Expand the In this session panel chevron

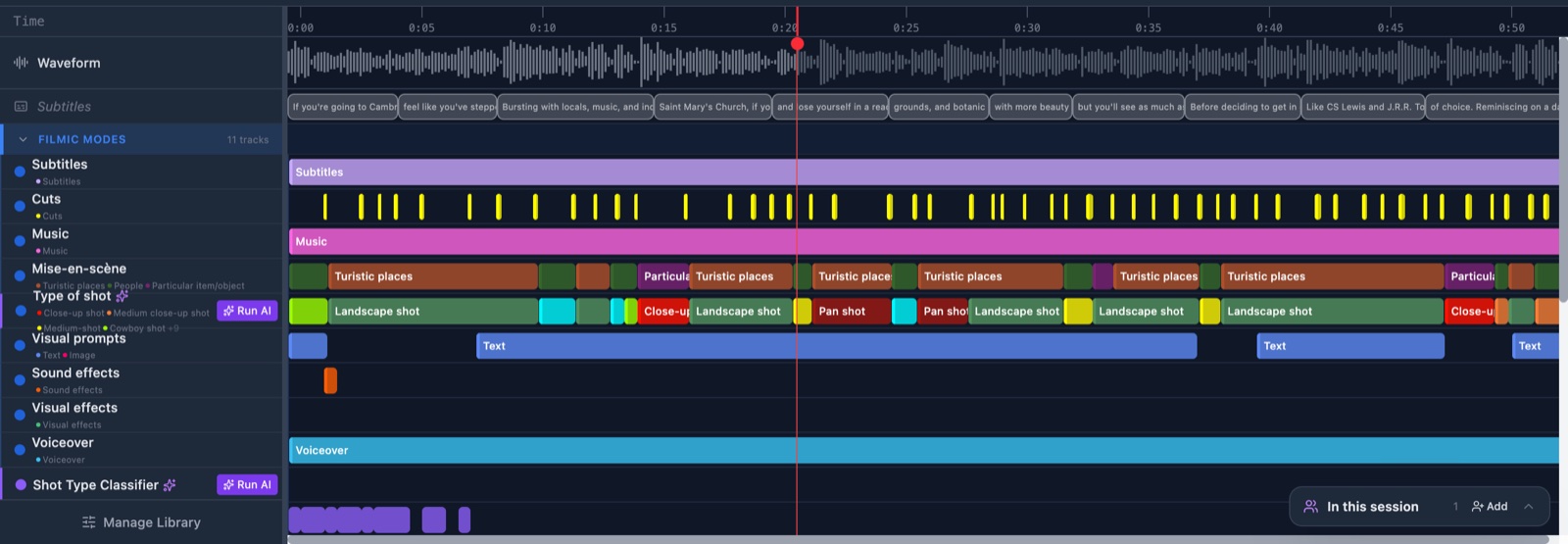[x=1528, y=507]
